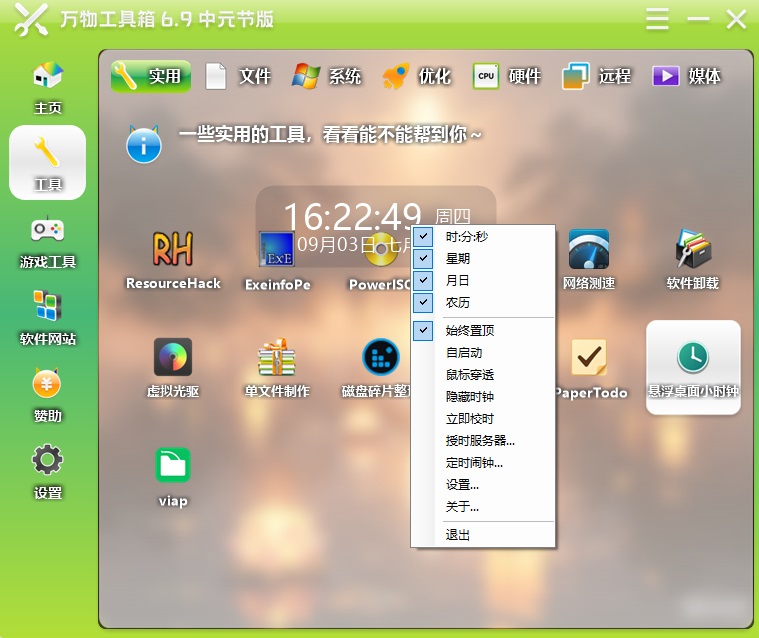The image size is (759, 638).
Task: Open 设置 gear sidebar item
Action: point(47,472)
